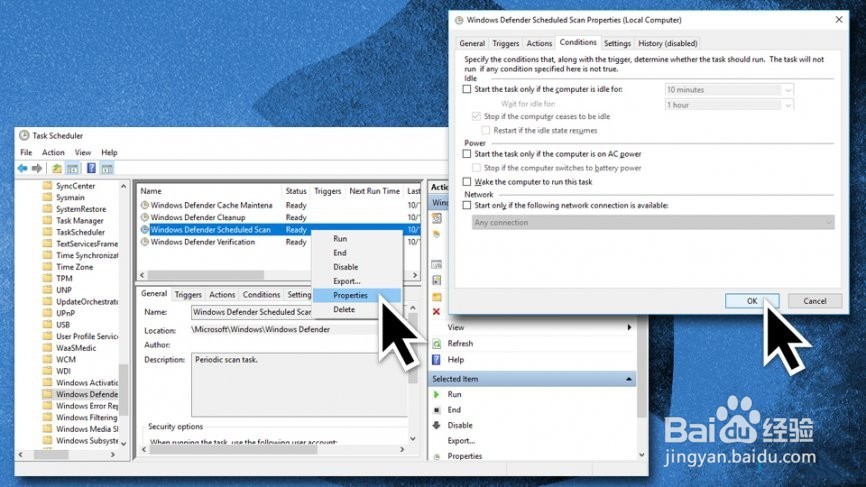This screenshot has width=866, height=487.
Task: Click the Properties icon under Selected Item
Action: [x=436, y=457]
